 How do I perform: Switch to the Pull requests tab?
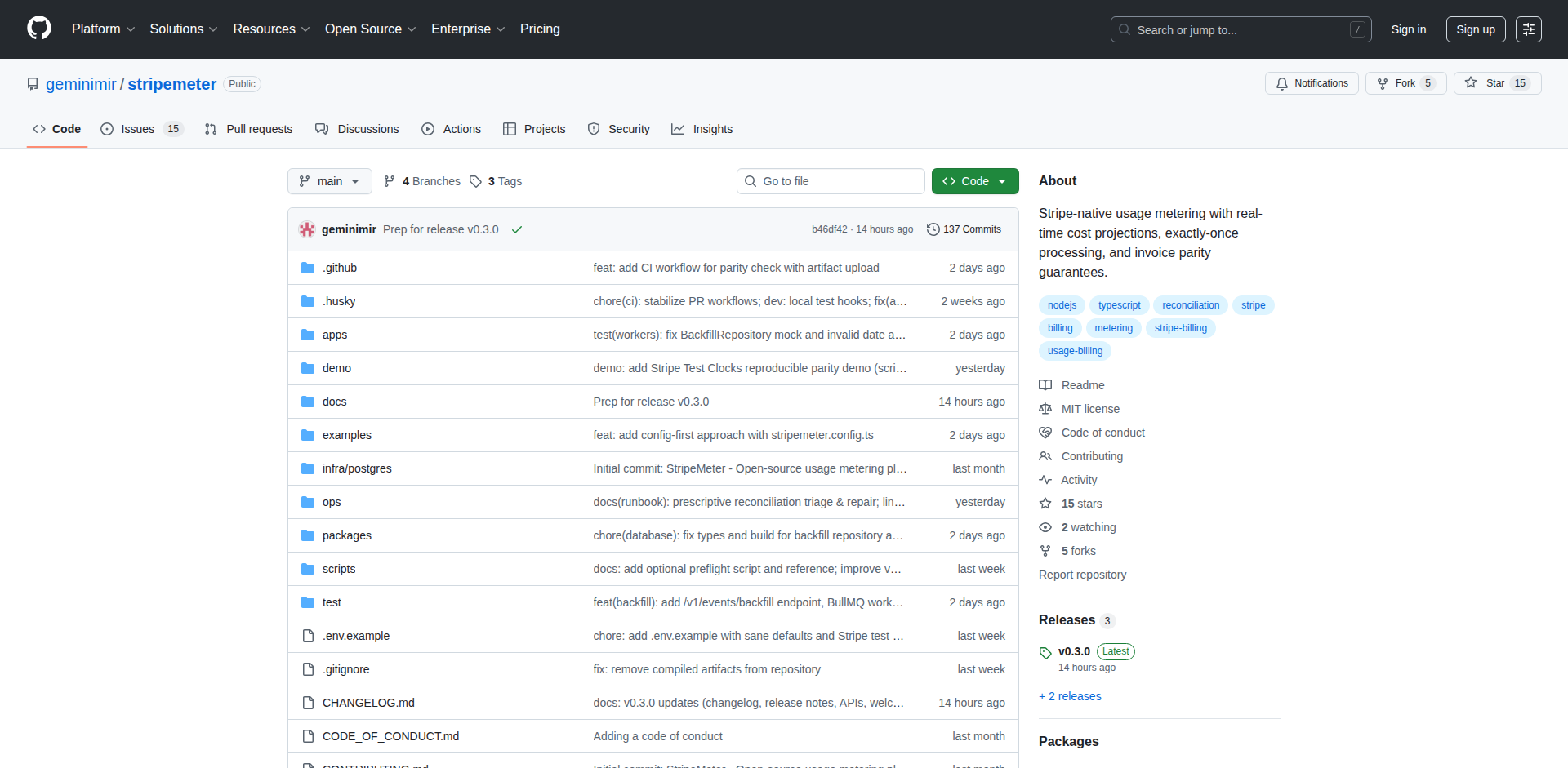[248, 129]
